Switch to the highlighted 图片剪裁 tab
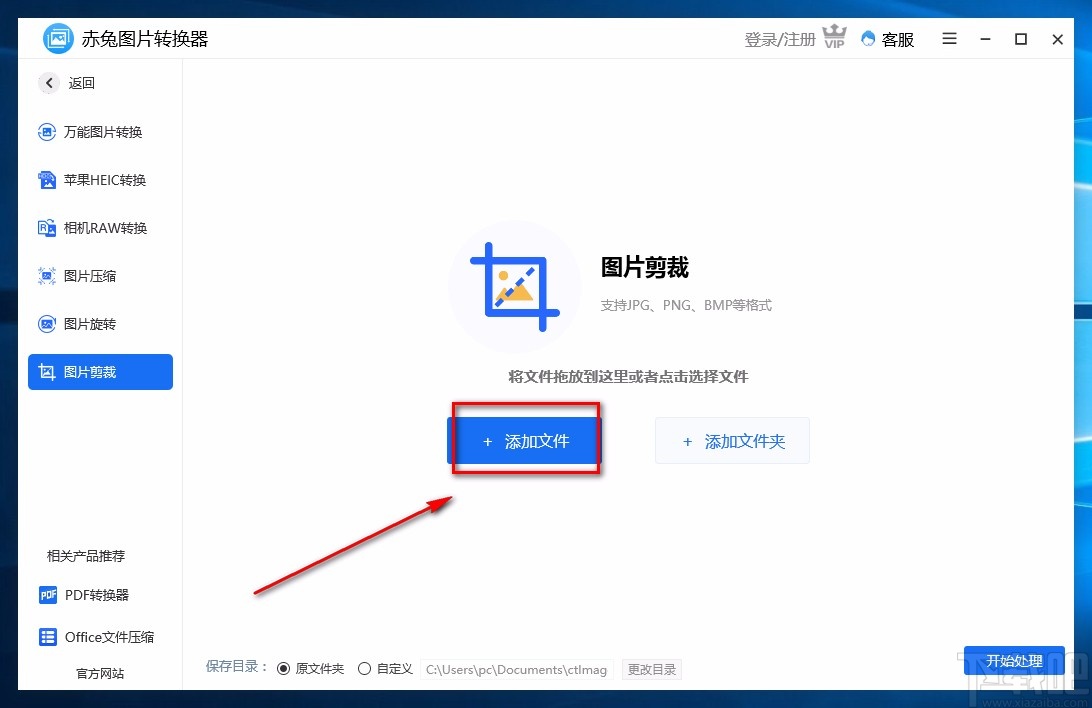Image resolution: width=1092 pixels, height=708 pixels. 100,372
